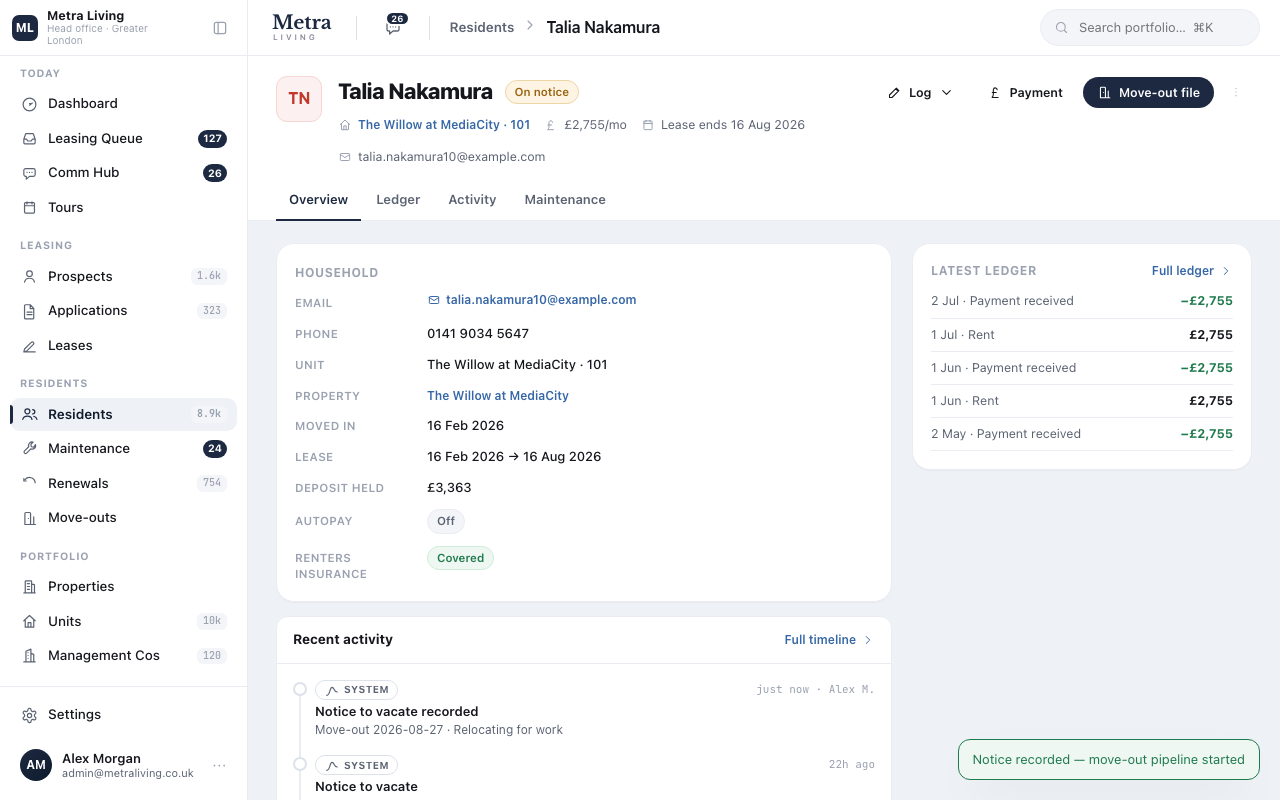Screen dimensions: 1280x800
Task: Click the Comm Hub chat icon in sidebar
Action: tap(30, 173)
